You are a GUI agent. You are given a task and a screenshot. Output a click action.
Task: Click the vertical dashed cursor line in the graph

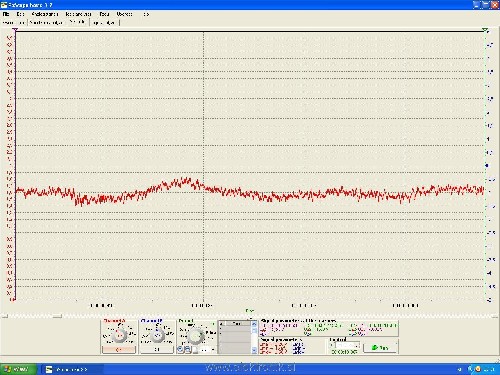(204, 165)
